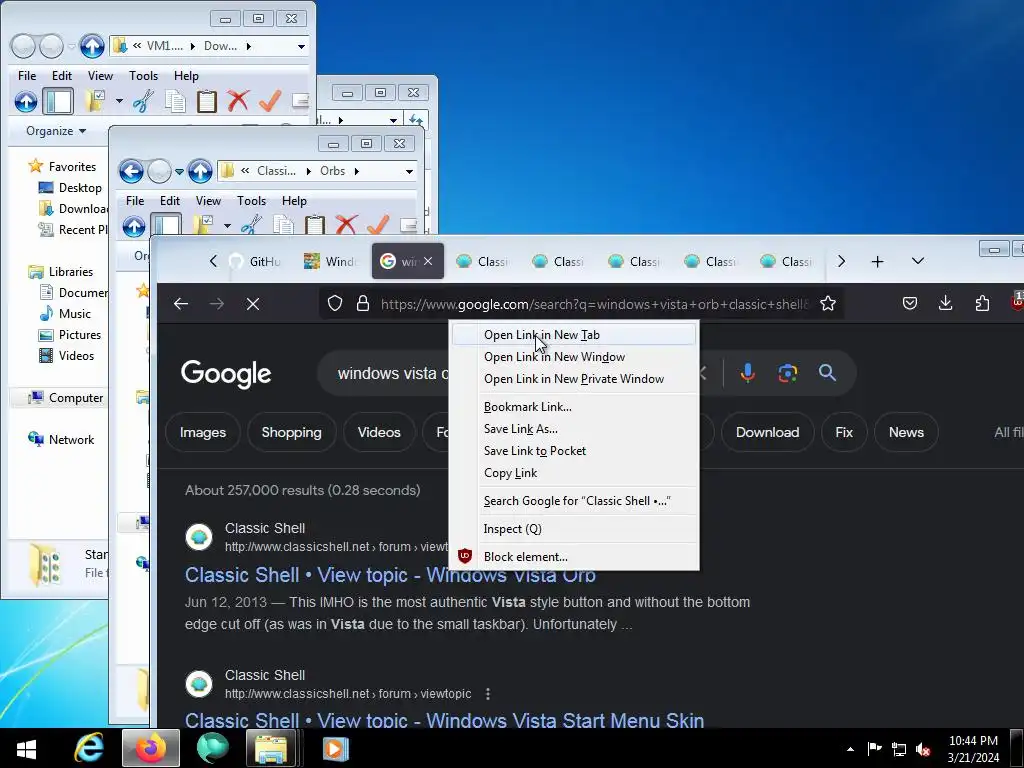The width and height of the screenshot is (1024, 768).
Task: Click Up arrow in Downloads address bar
Action: coord(92,46)
